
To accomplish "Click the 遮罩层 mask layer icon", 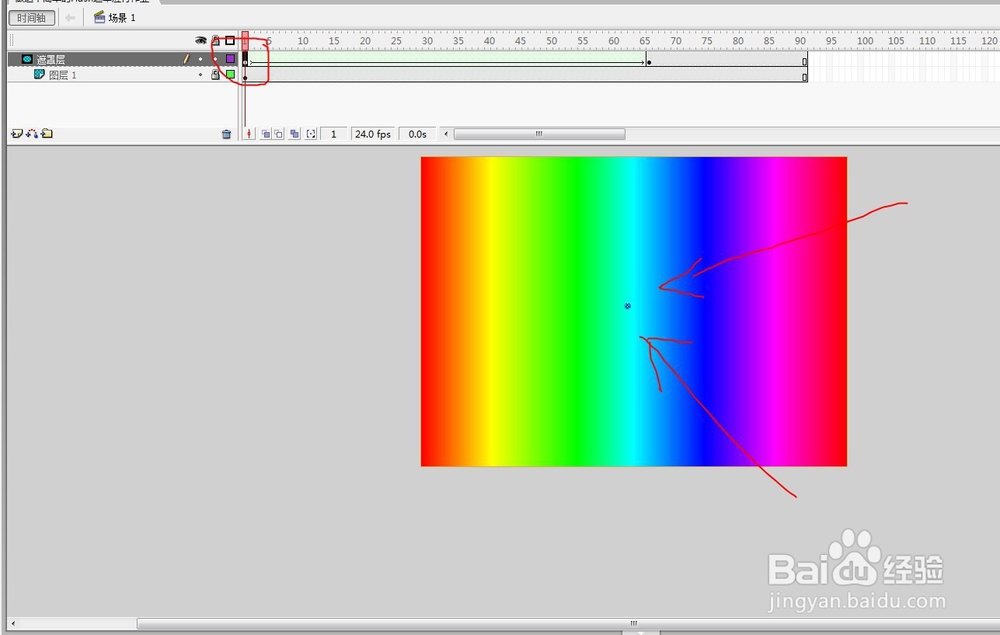I will 27,59.
